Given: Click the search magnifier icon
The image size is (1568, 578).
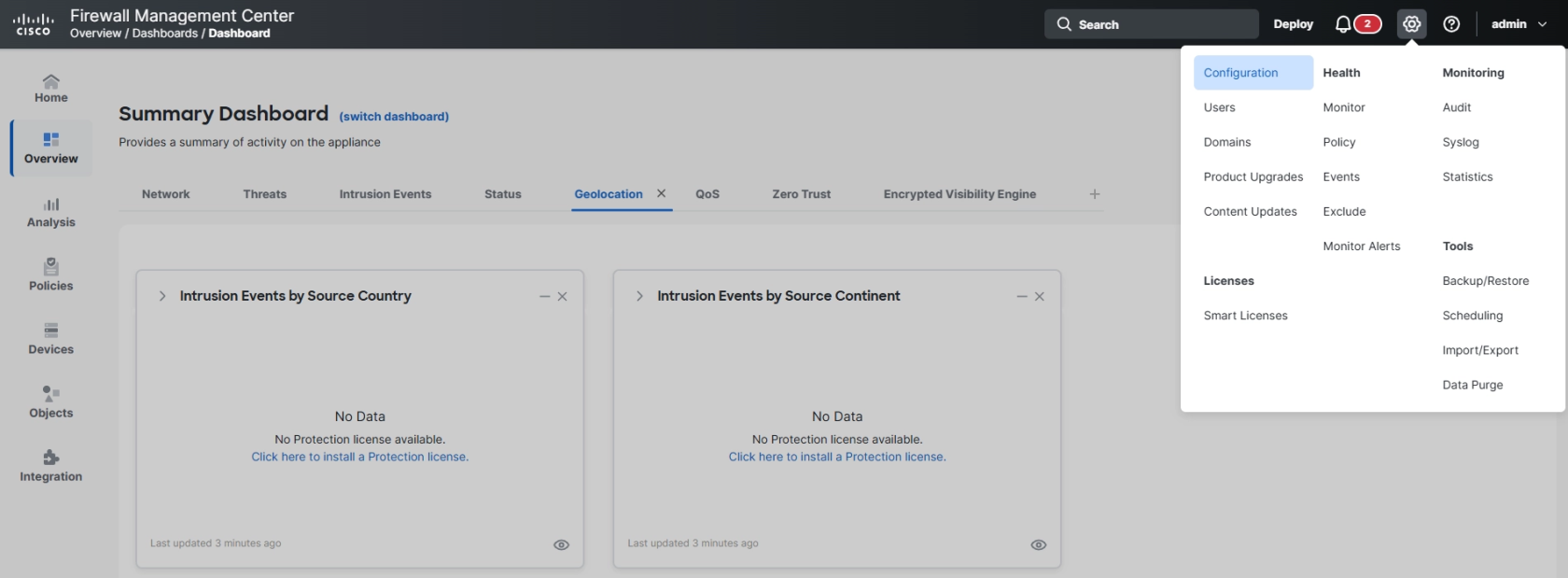Looking at the screenshot, I should pyautogui.click(x=1064, y=24).
